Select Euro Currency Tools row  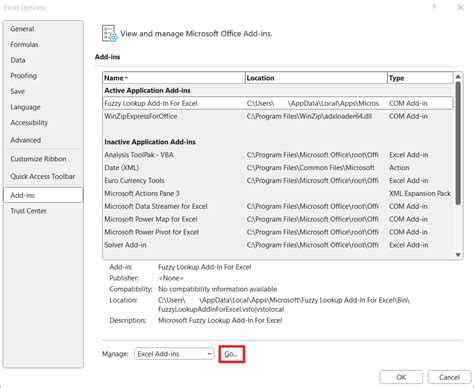tap(278, 181)
